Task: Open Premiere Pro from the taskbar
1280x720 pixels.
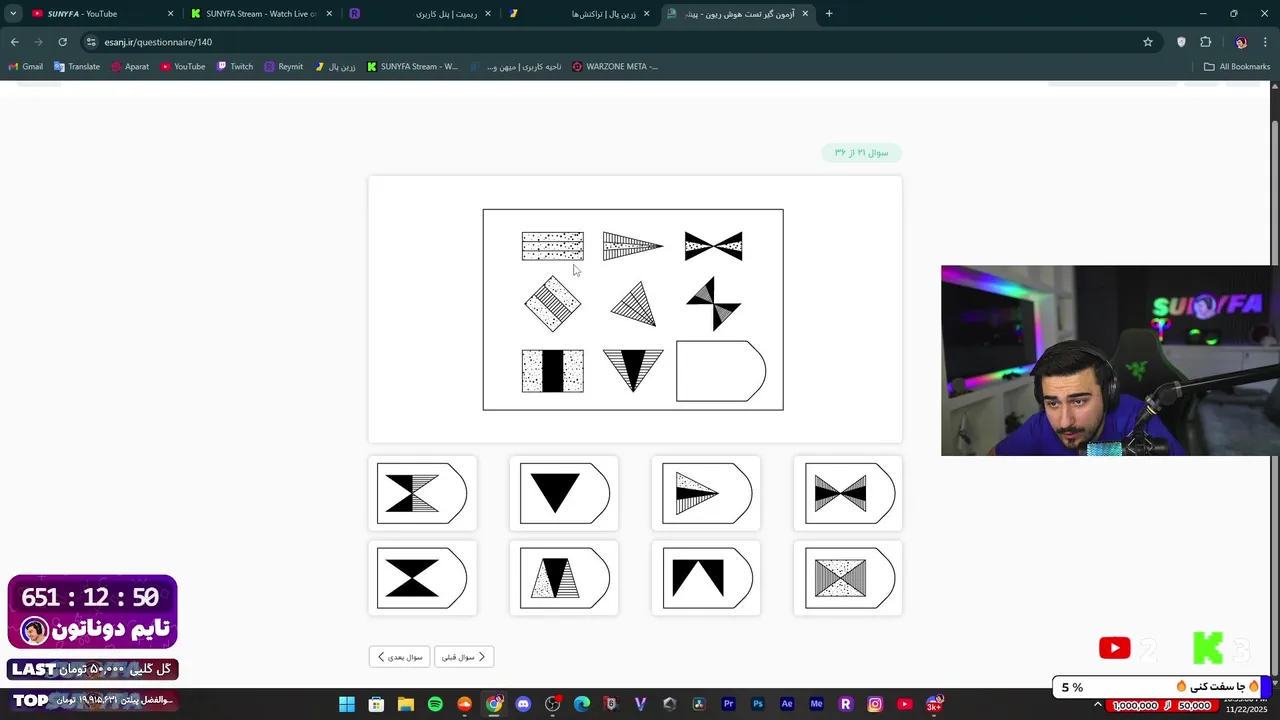Action: [x=728, y=704]
